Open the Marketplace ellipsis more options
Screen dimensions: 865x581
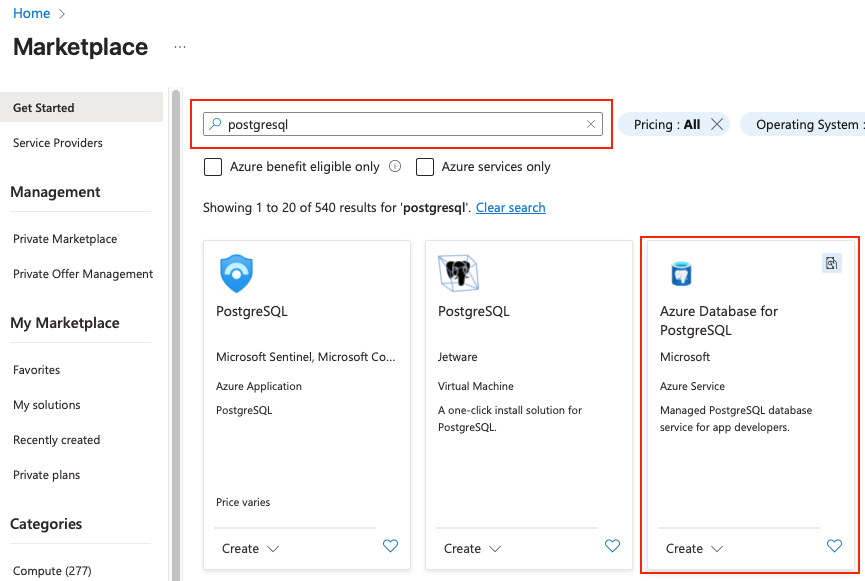point(180,47)
